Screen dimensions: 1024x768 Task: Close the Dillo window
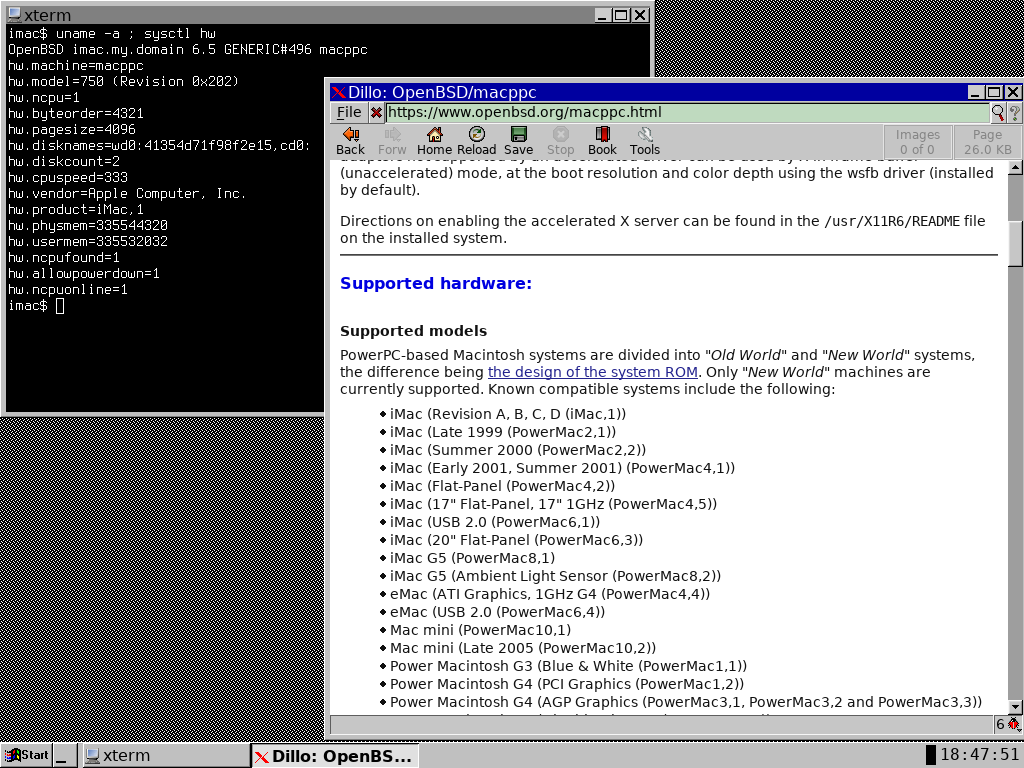1012,92
